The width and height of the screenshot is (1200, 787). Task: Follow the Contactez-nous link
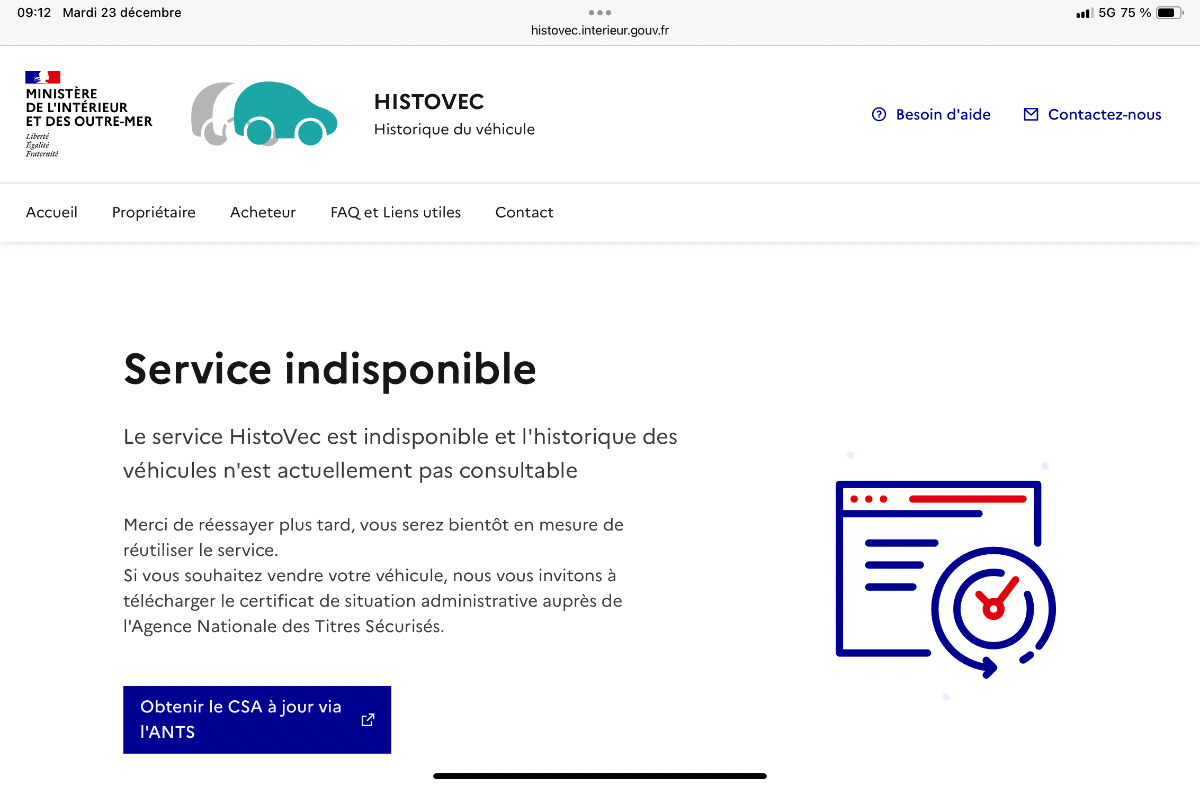(1104, 114)
